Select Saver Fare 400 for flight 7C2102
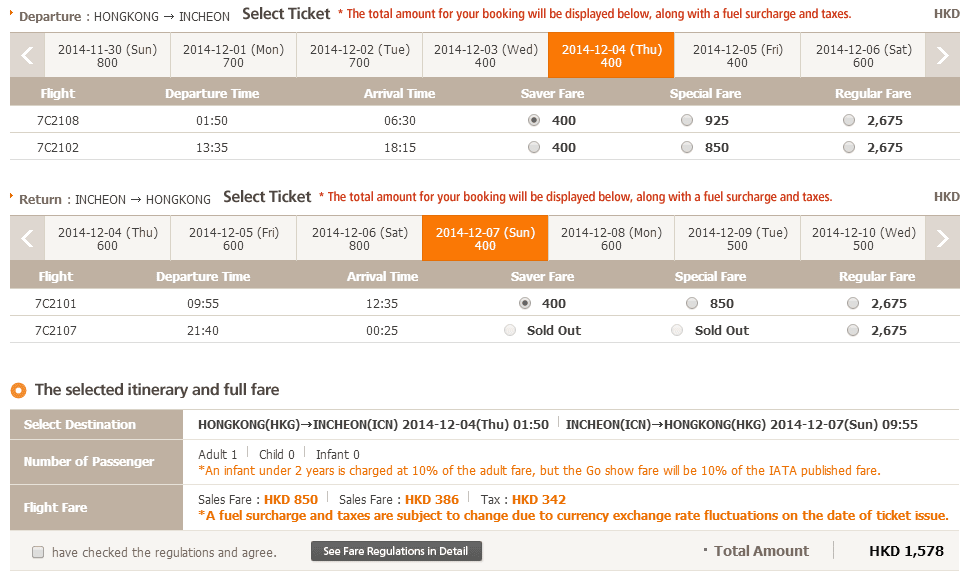This screenshot has width=968, height=577. point(534,147)
